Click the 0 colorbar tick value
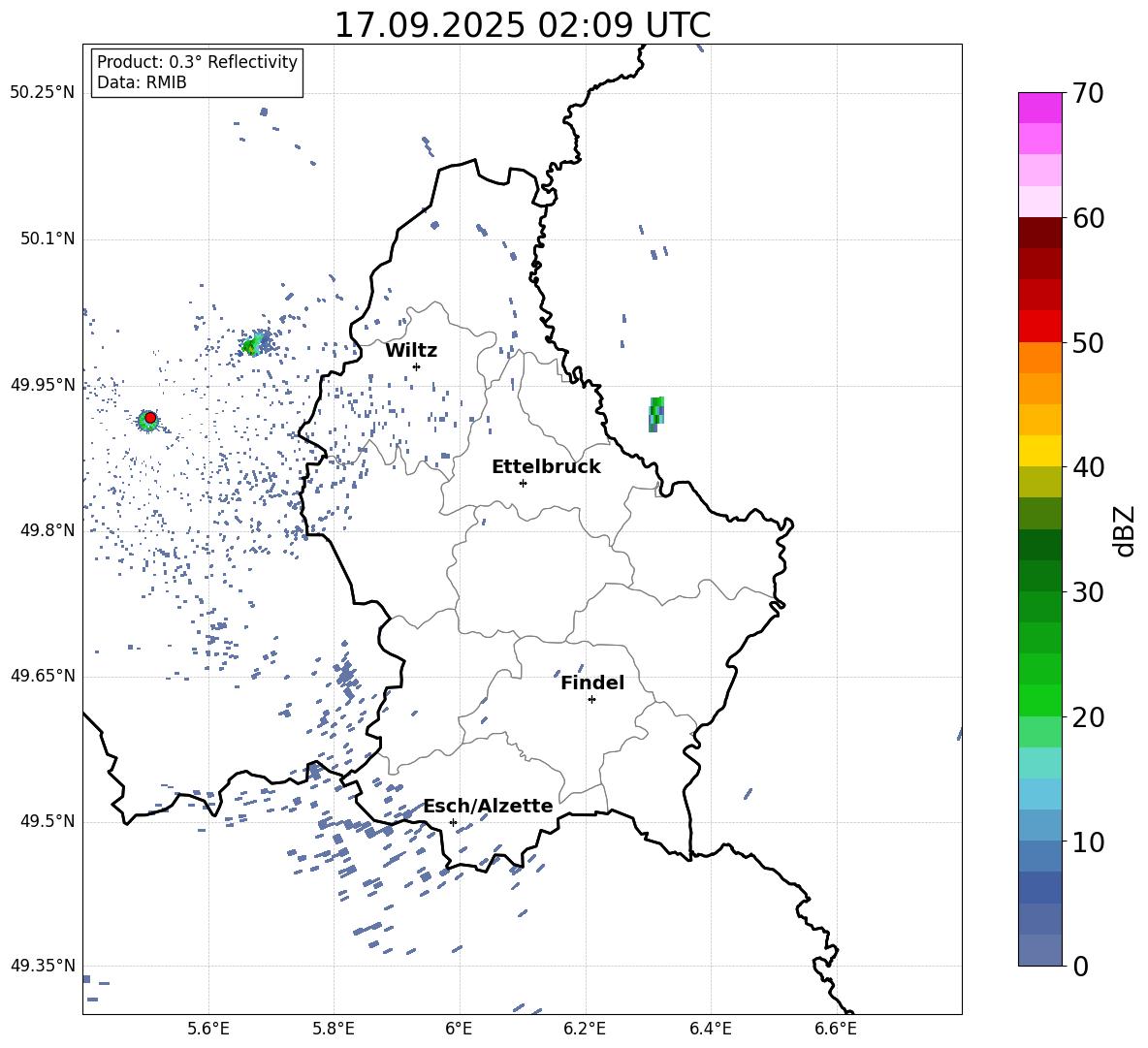This screenshot has width=1148, height=1048. click(x=1080, y=966)
